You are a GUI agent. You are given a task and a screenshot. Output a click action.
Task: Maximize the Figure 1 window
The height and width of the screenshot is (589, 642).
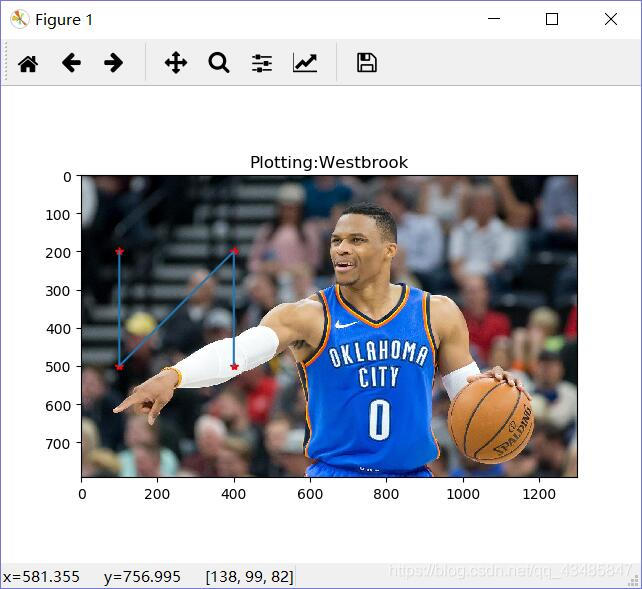552,19
